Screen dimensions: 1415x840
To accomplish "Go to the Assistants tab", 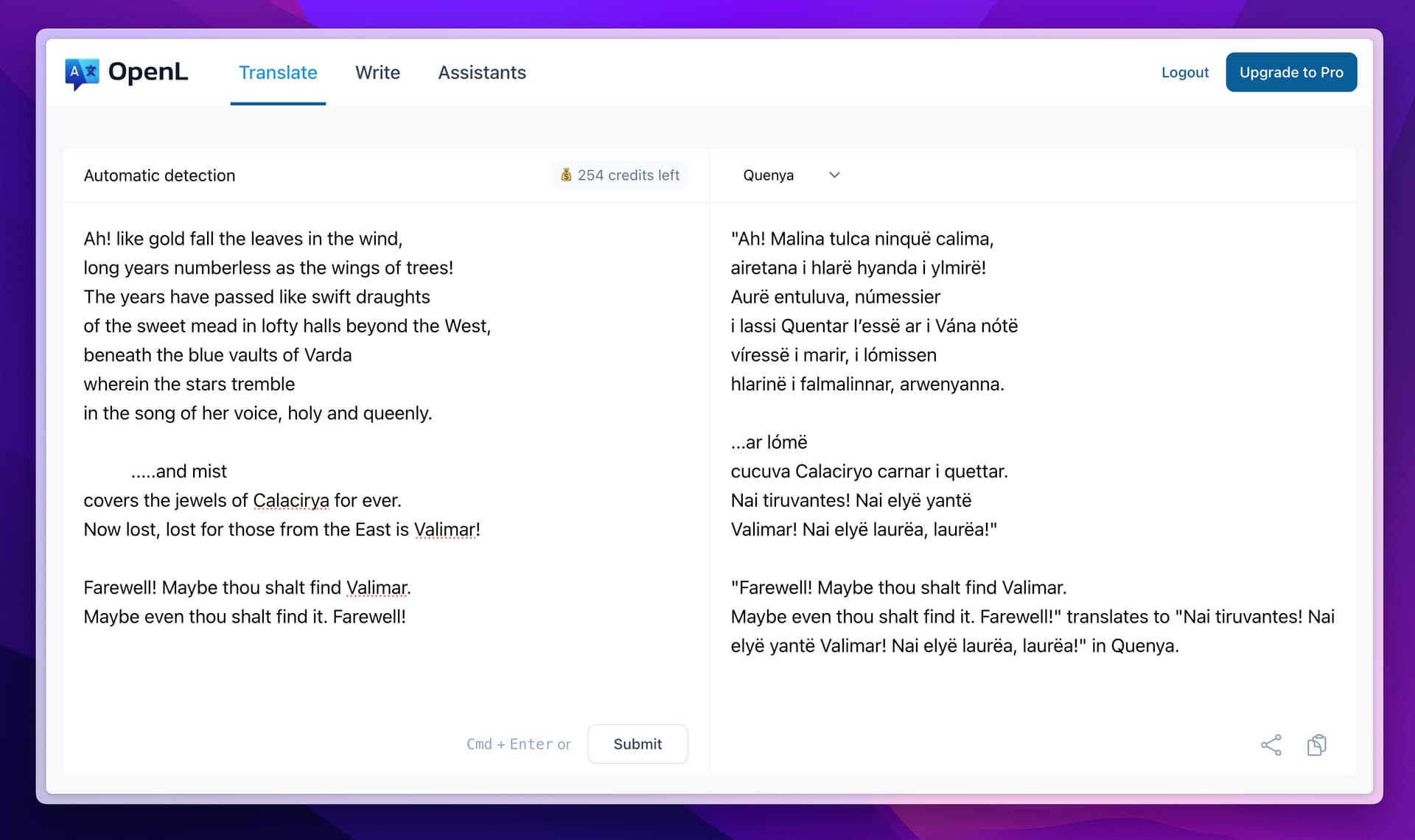I will (x=482, y=72).
